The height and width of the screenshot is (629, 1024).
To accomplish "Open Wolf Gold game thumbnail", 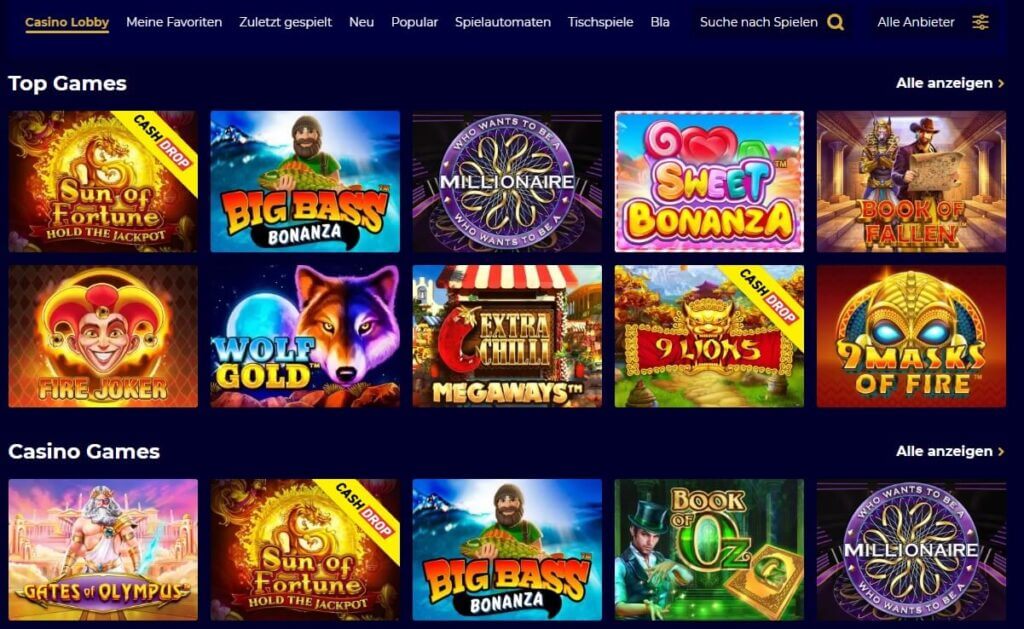I will [x=305, y=336].
